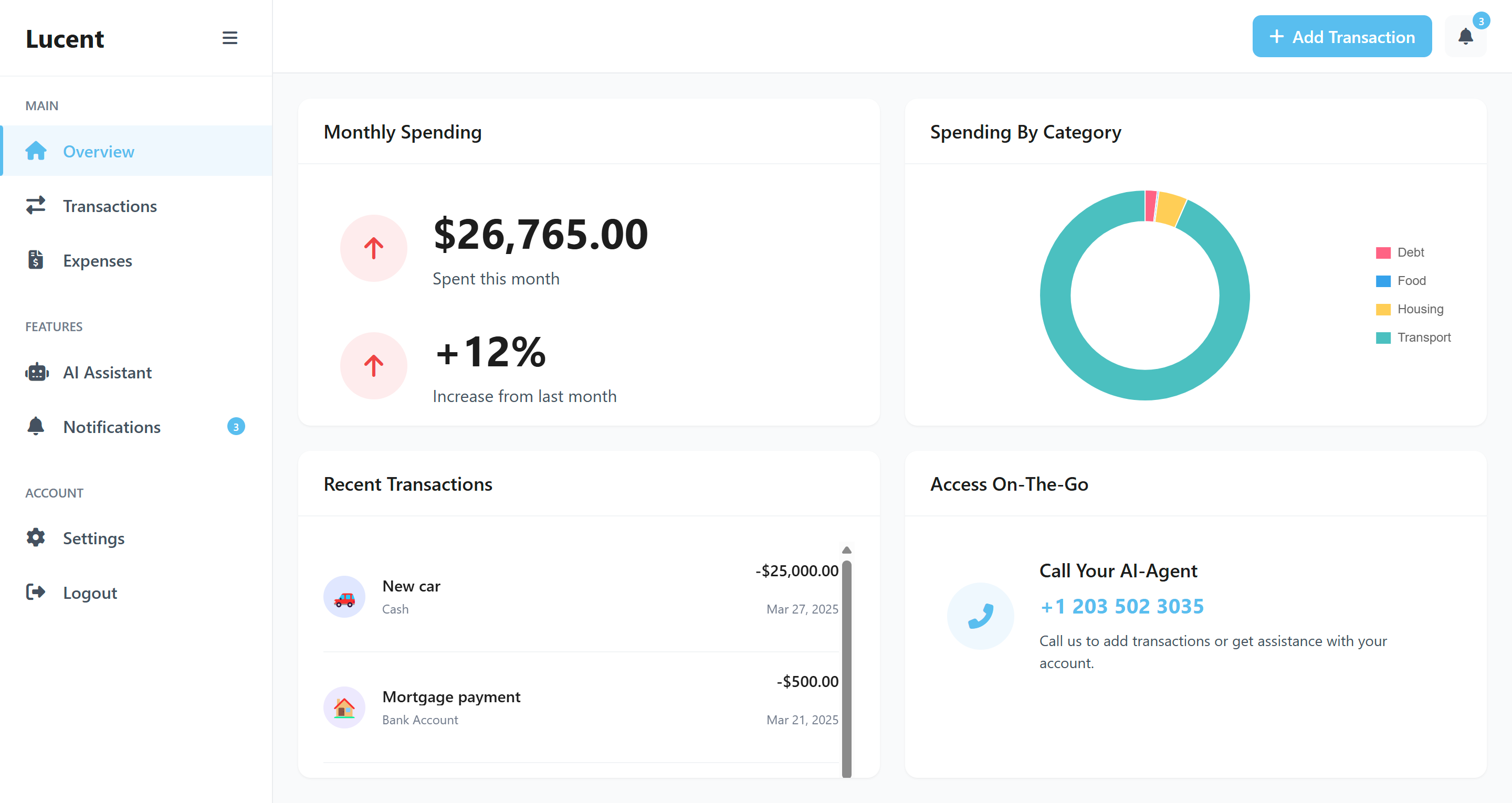Click Logout in the sidebar
The width and height of the screenshot is (1512, 803).
tap(90, 593)
